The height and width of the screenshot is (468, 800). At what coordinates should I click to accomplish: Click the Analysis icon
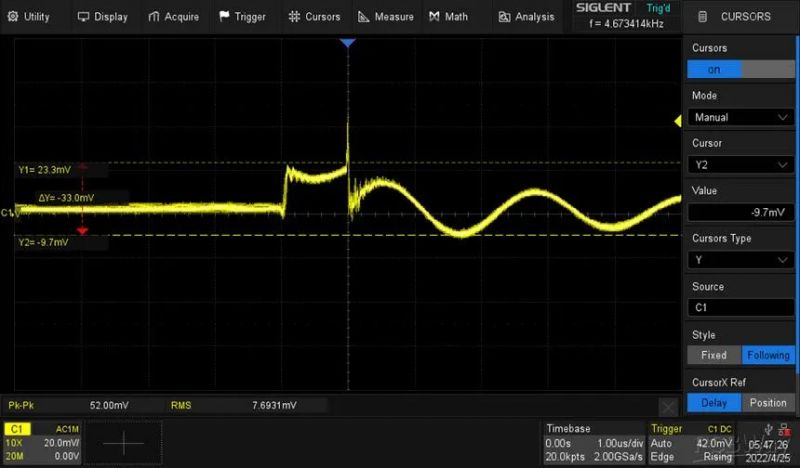[x=504, y=16]
